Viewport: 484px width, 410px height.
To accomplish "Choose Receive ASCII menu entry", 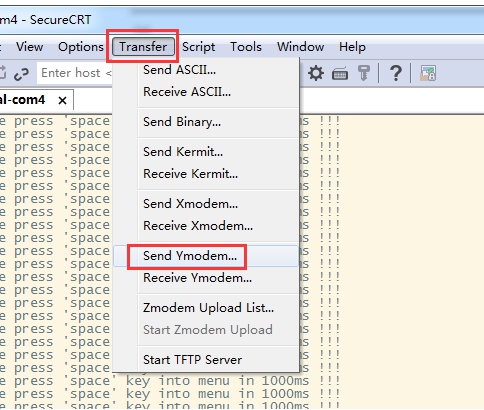I will tap(206, 92).
